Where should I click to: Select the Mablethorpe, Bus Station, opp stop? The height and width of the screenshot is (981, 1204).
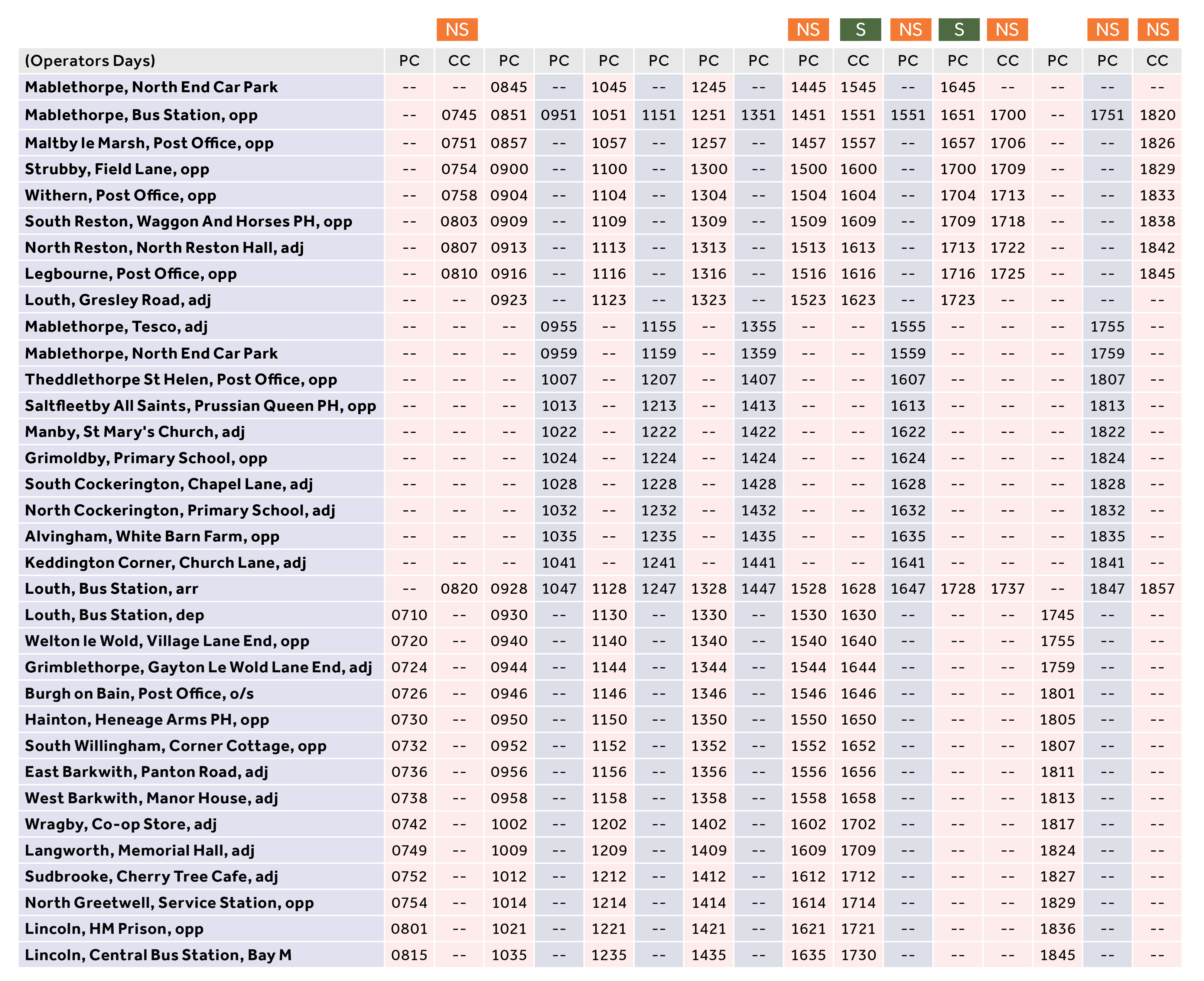point(141,115)
